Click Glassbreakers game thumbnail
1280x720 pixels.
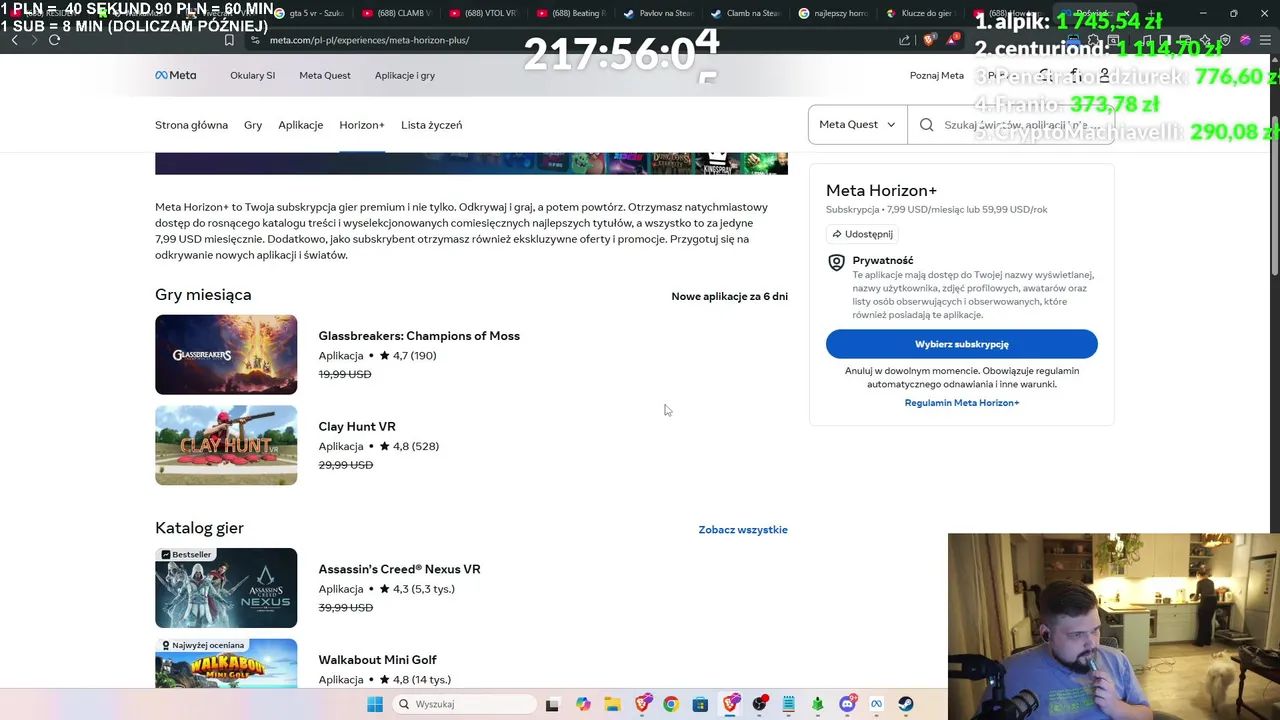226,355
